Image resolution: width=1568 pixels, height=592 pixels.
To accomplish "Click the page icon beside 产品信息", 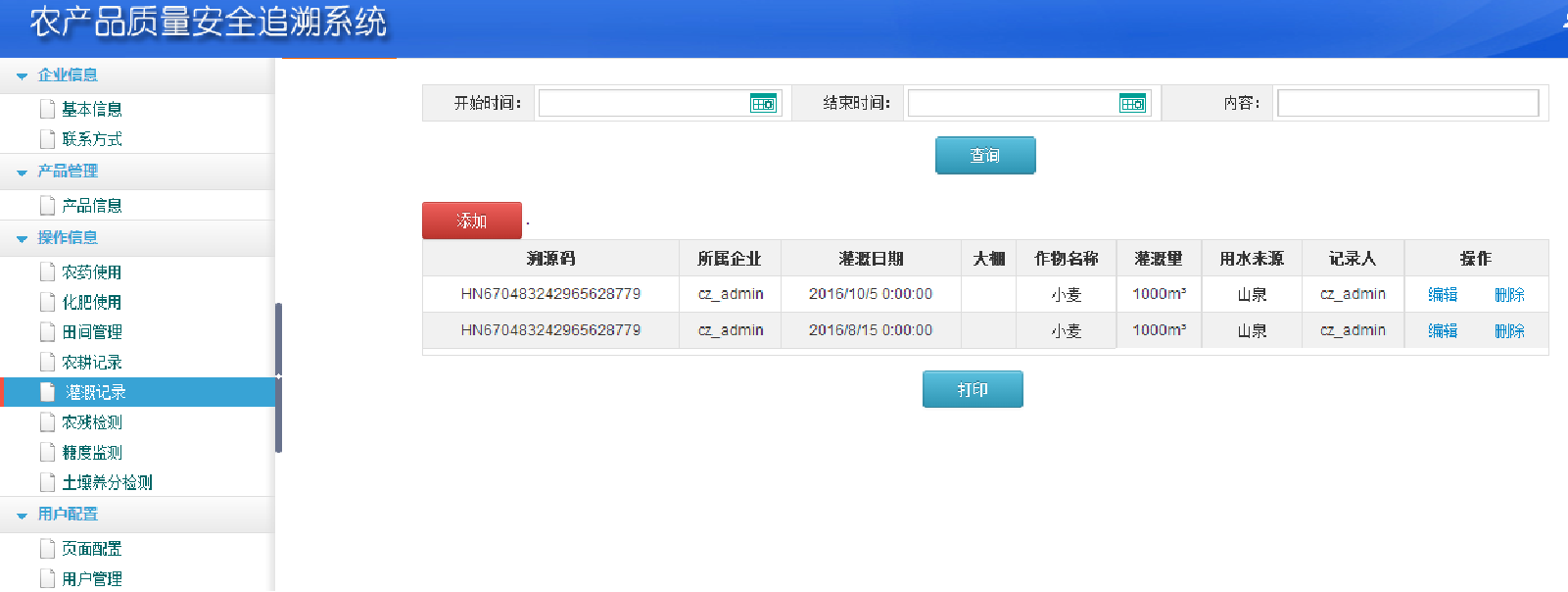I will [x=47, y=205].
